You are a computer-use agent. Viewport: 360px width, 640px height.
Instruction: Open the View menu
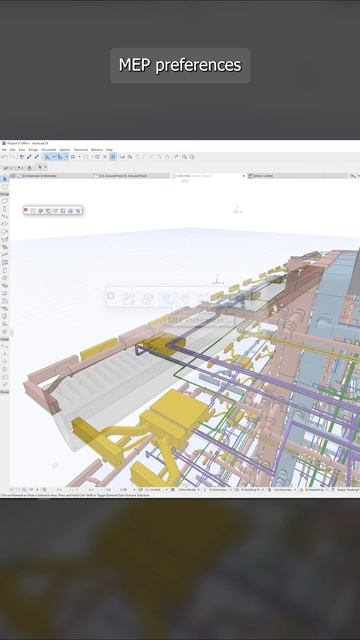click(22, 150)
